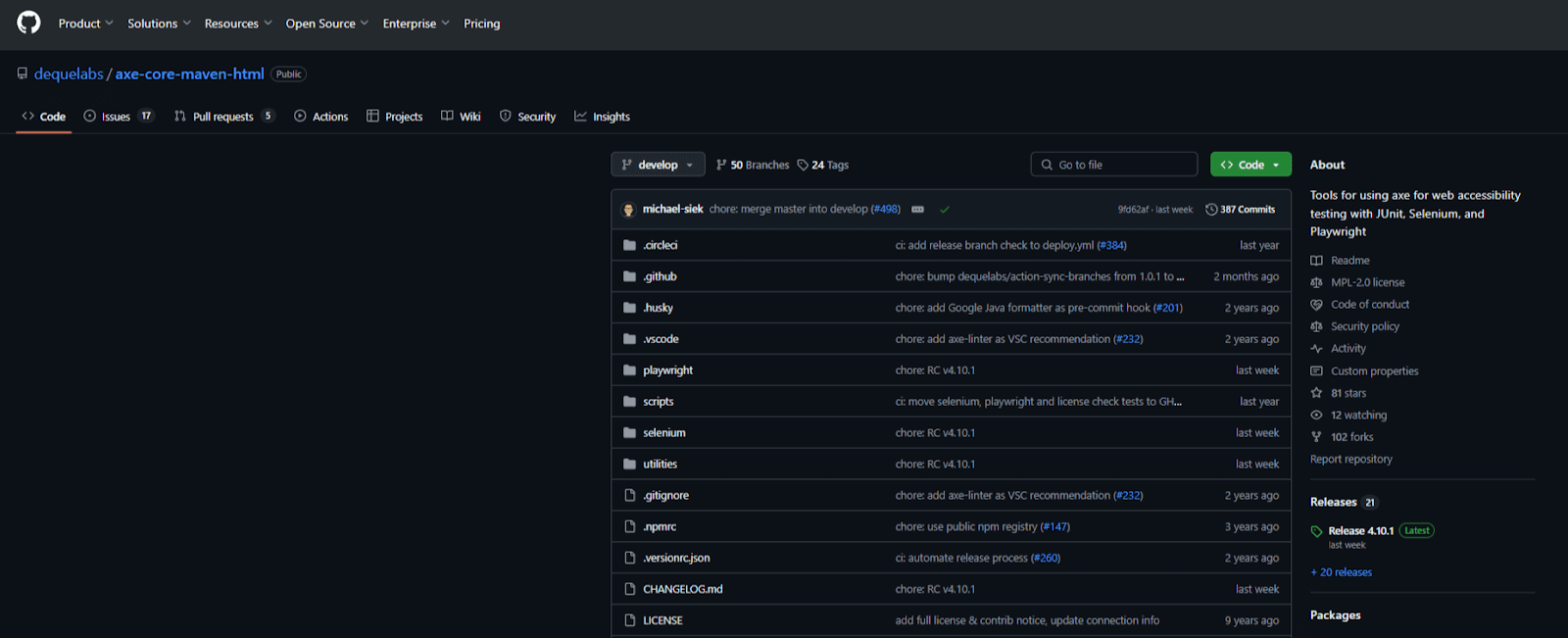Click the scales icon by MPL-2.0 license
The width and height of the screenshot is (1568, 638).
click(x=1316, y=282)
